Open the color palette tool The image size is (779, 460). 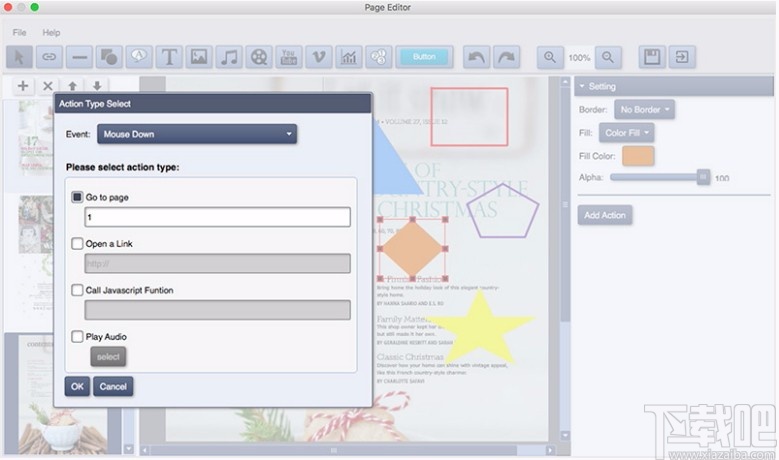tap(379, 57)
